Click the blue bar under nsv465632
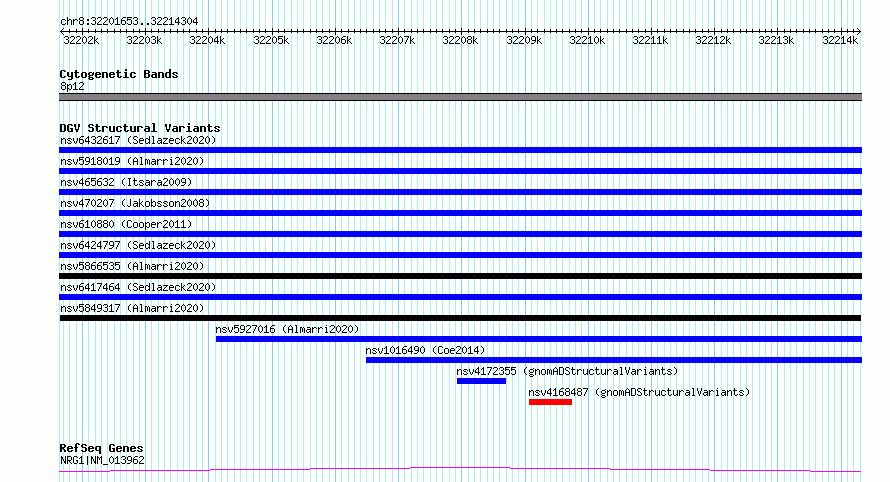This screenshot has height=482, width=890. (x=460, y=192)
